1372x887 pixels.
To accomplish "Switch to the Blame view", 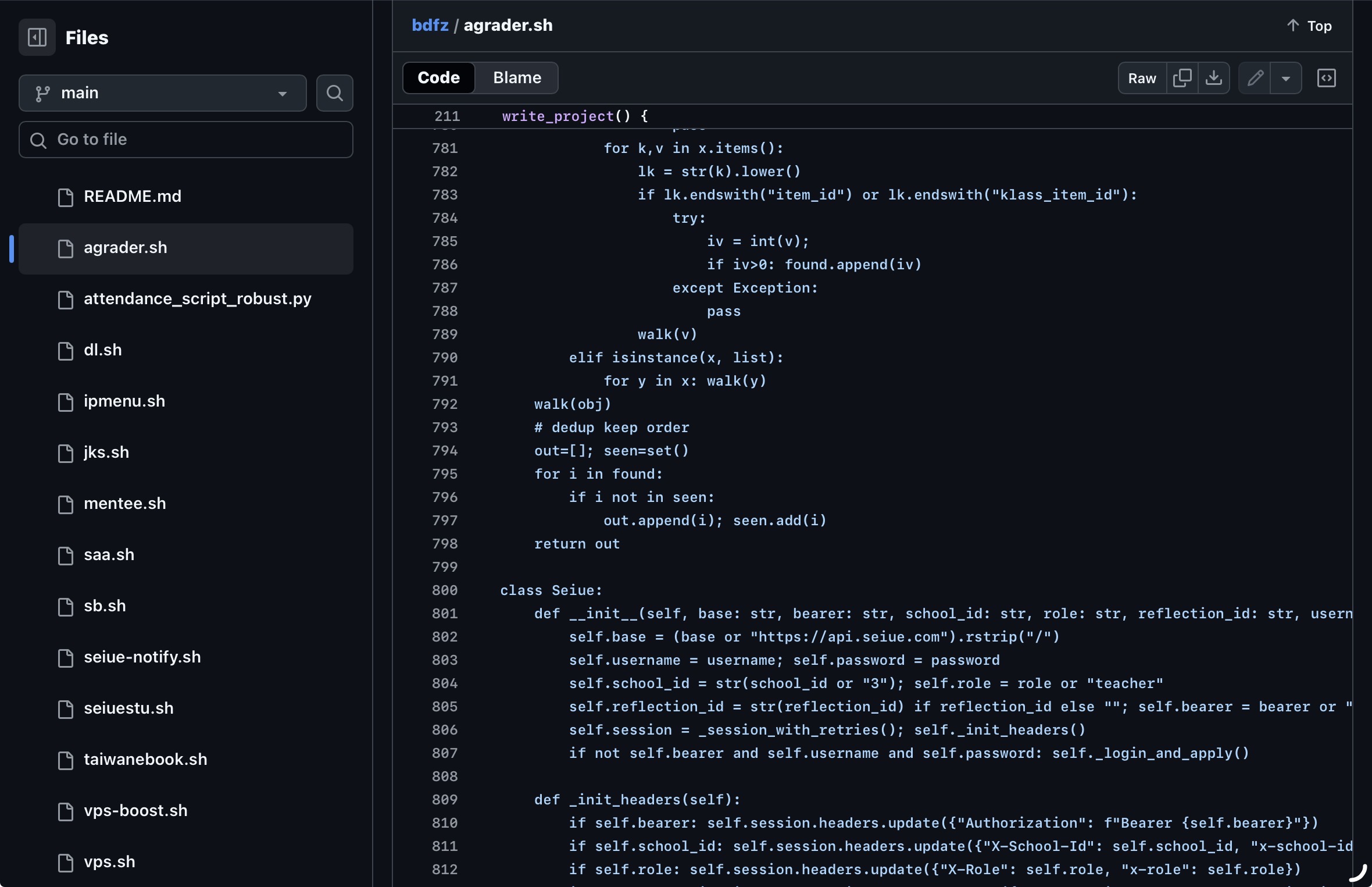I will [516, 78].
